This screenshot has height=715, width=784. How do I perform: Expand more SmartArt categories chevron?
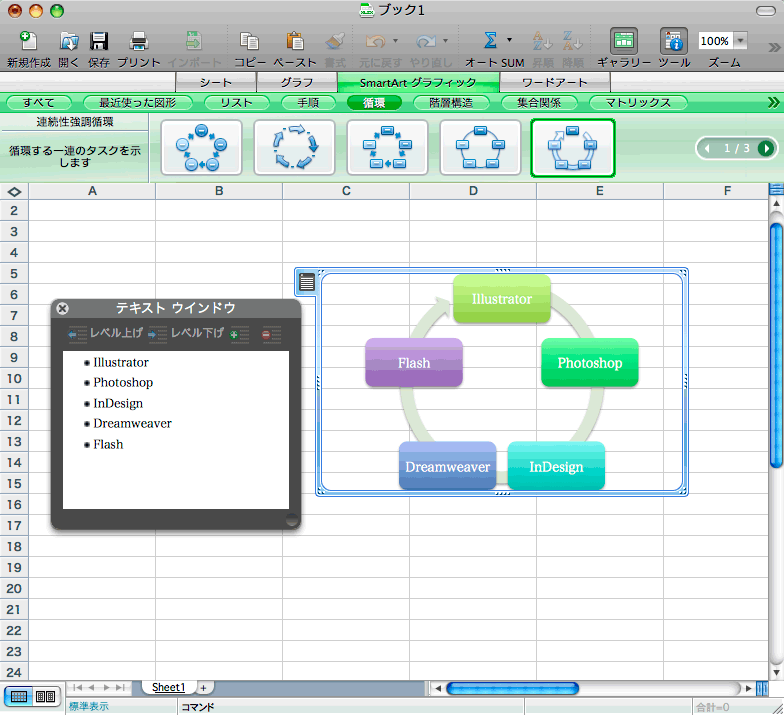coord(774,102)
